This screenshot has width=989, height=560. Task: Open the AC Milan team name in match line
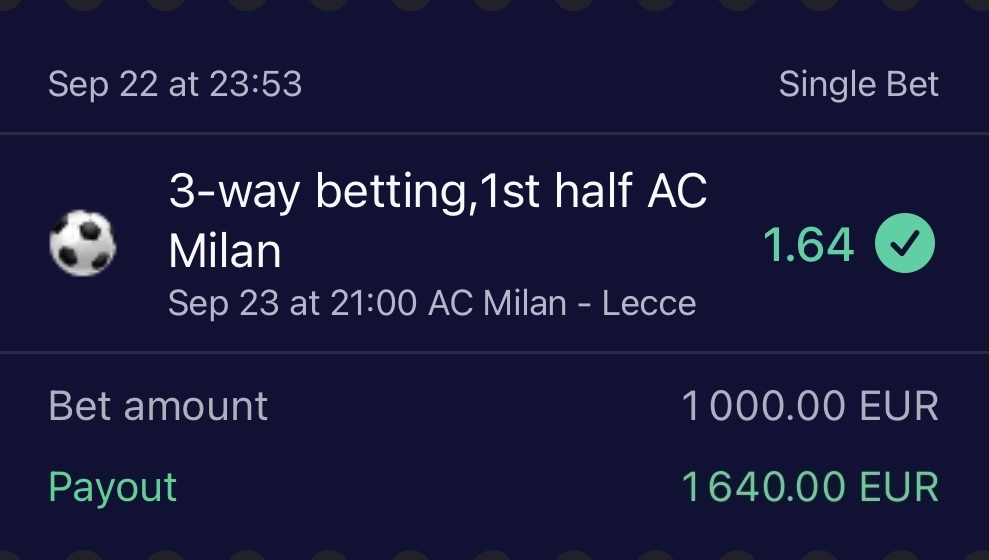click(497, 302)
